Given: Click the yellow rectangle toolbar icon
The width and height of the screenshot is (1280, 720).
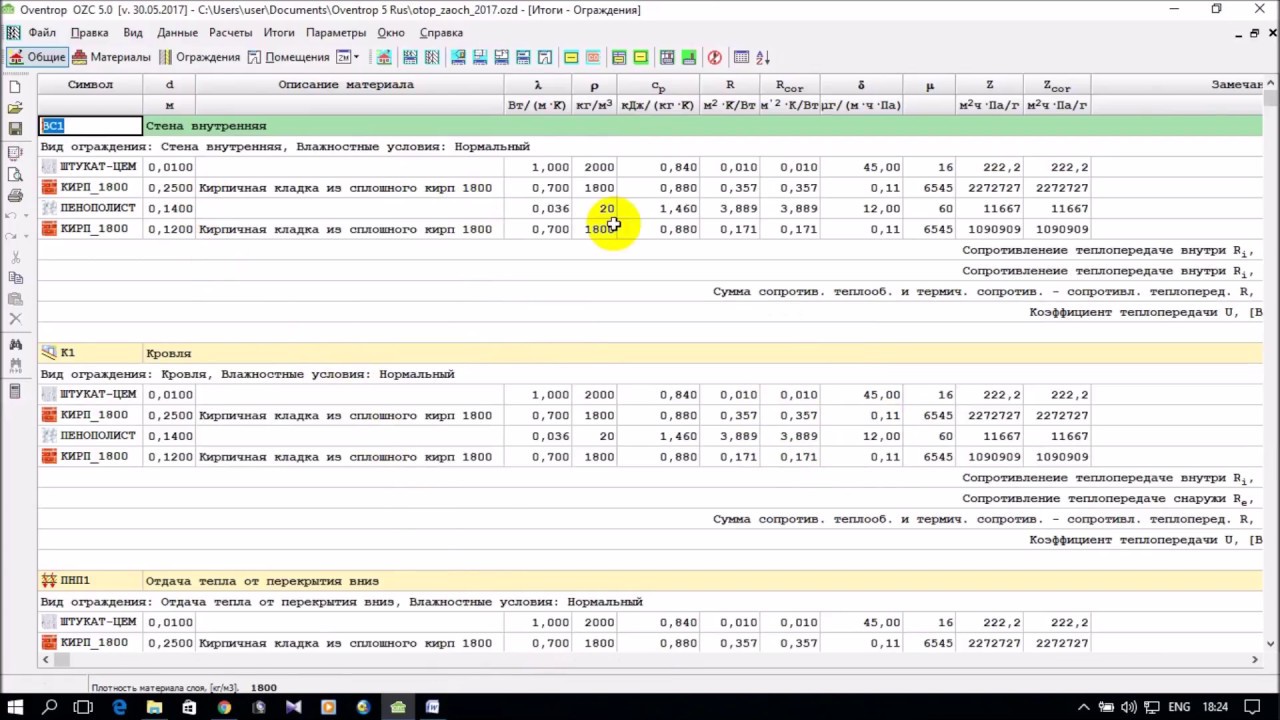Looking at the screenshot, I should [x=571, y=57].
